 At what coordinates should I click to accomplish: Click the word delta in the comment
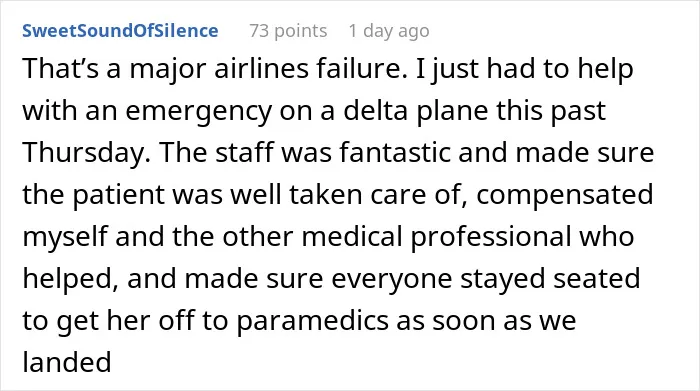click(x=375, y=111)
